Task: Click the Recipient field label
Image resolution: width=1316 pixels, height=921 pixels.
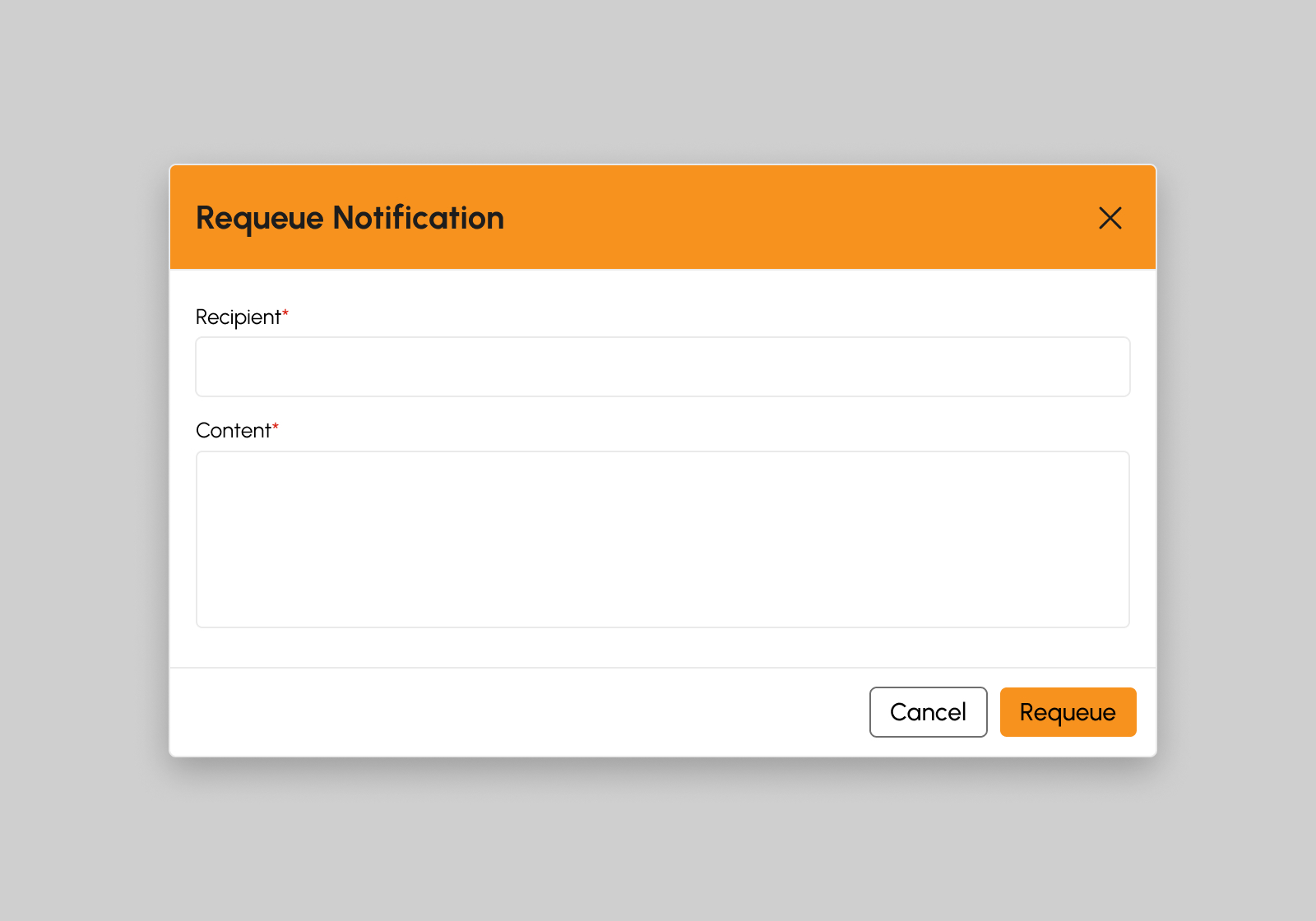Action: tap(242, 317)
